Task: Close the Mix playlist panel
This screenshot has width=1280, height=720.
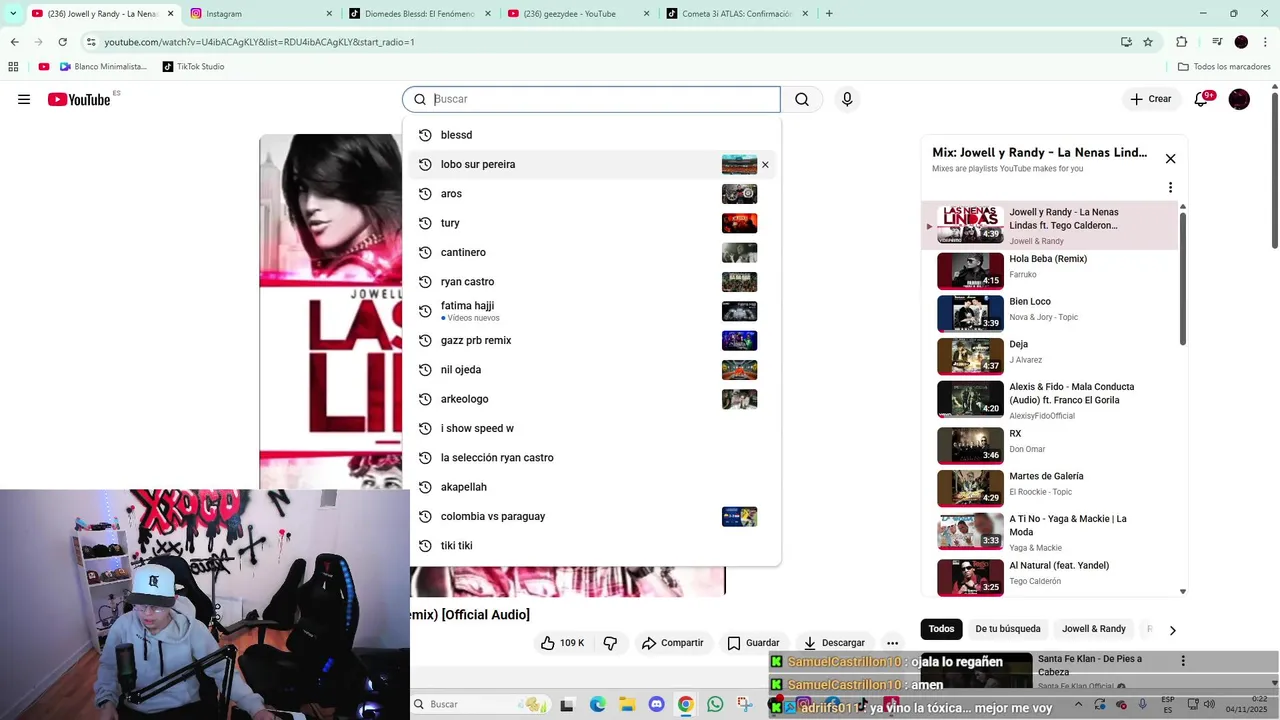Action: tap(1170, 158)
